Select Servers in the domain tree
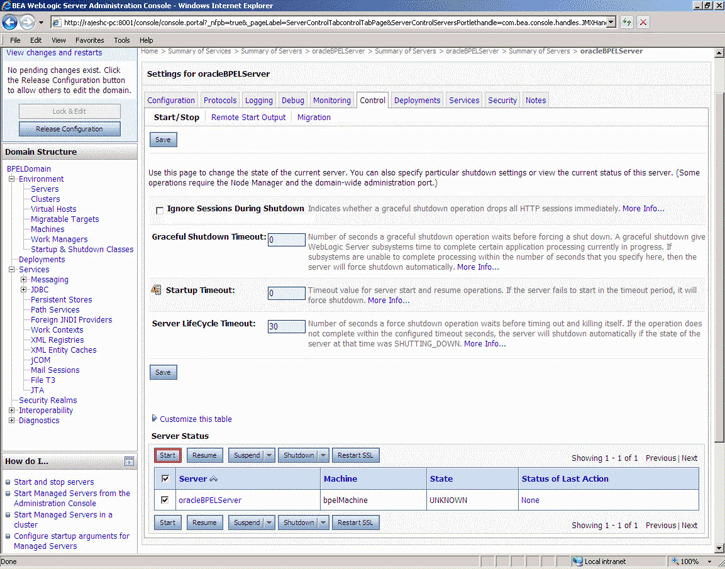The width and height of the screenshot is (725, 569). pos(45,189)
